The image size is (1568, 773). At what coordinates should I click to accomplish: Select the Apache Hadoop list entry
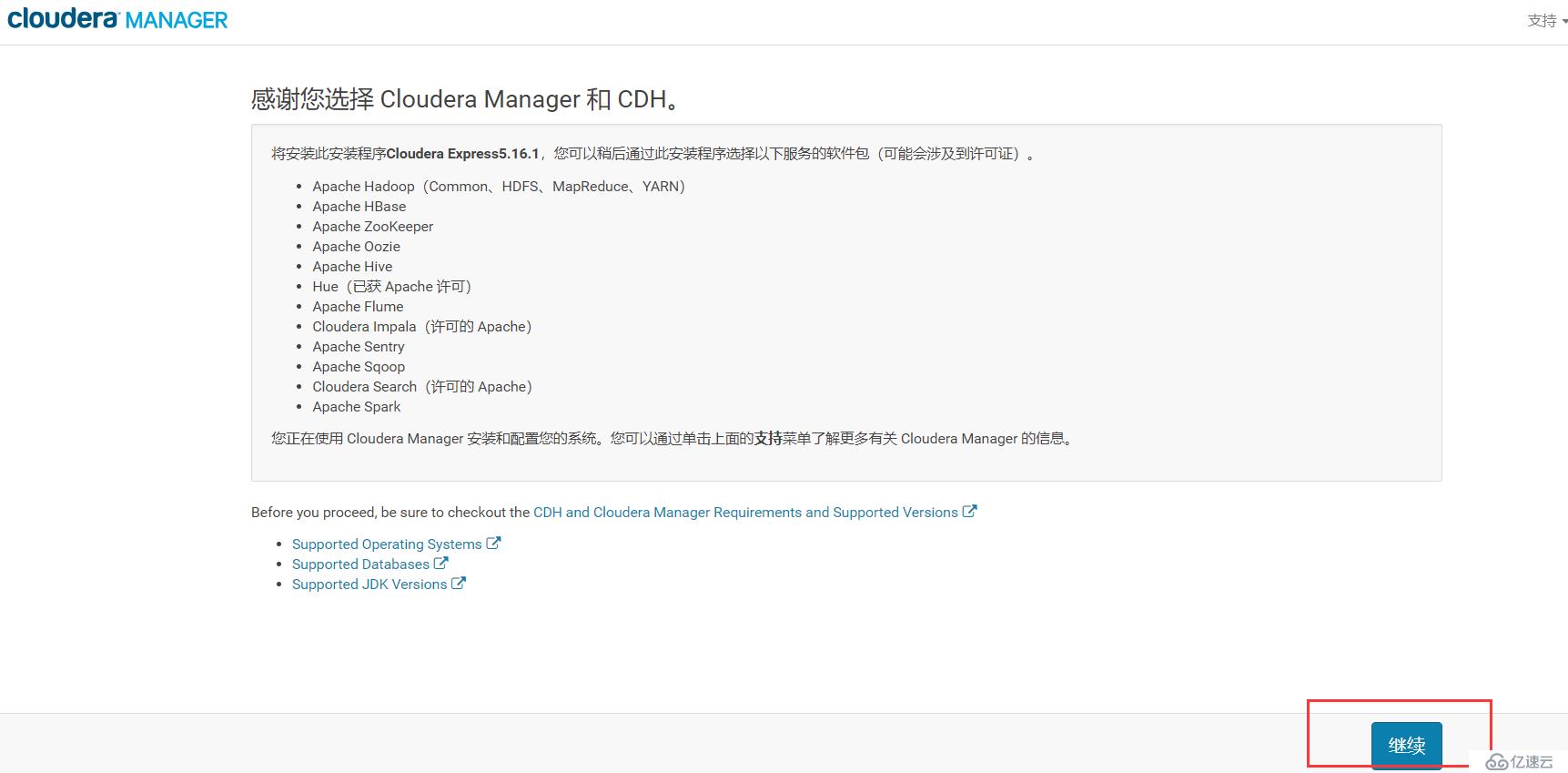pos(499,187)
